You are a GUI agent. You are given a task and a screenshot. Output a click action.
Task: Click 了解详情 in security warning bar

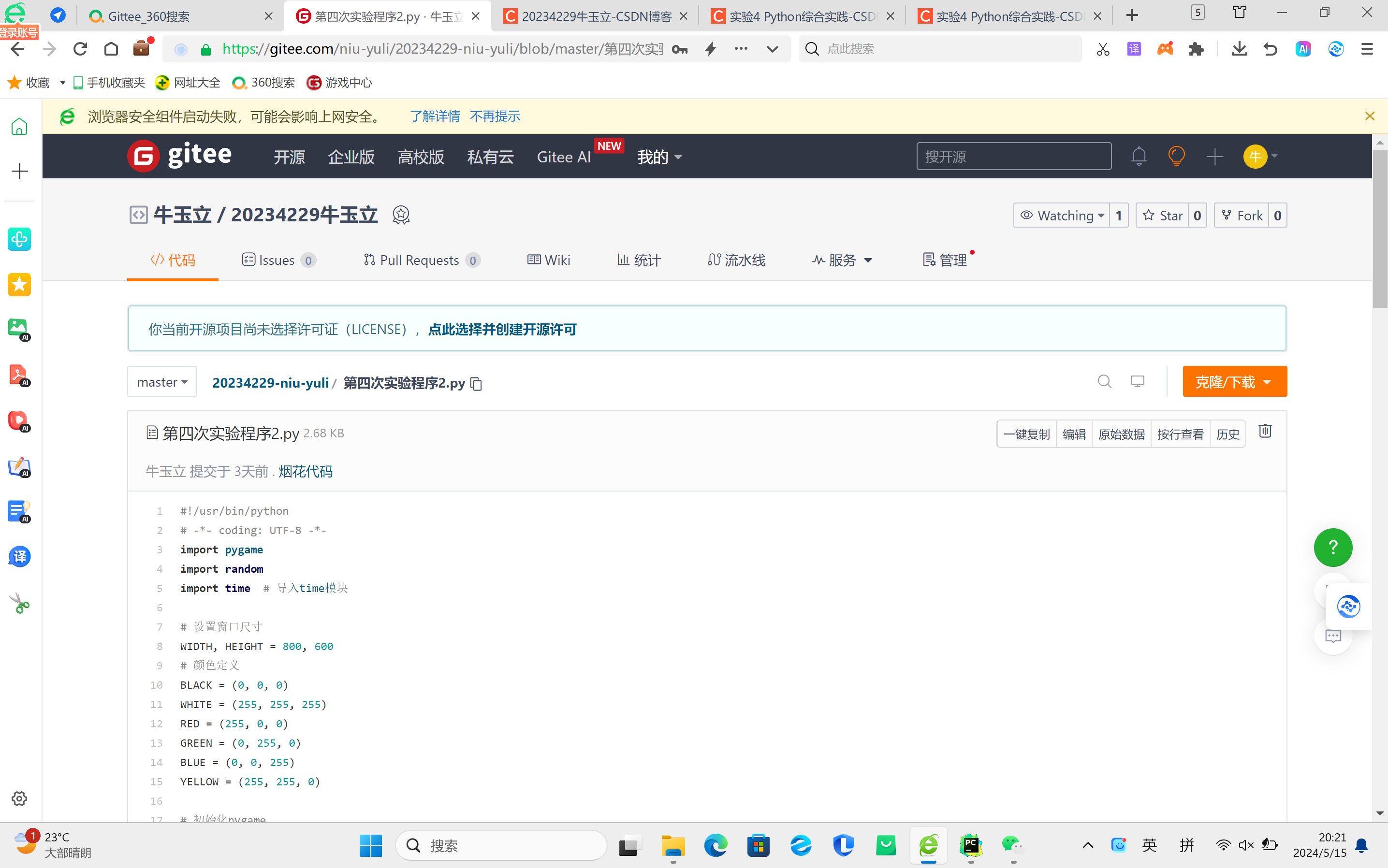coord(435,116)
